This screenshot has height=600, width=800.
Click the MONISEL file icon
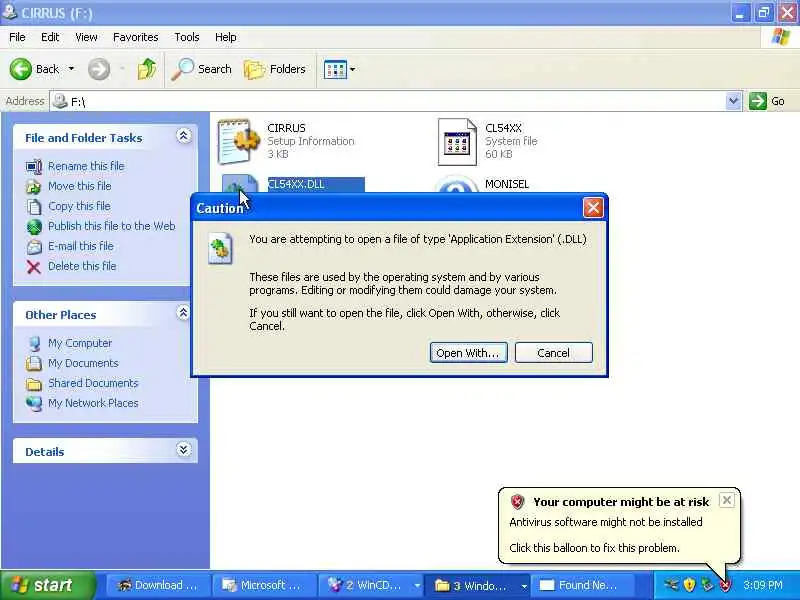point(456,184)
